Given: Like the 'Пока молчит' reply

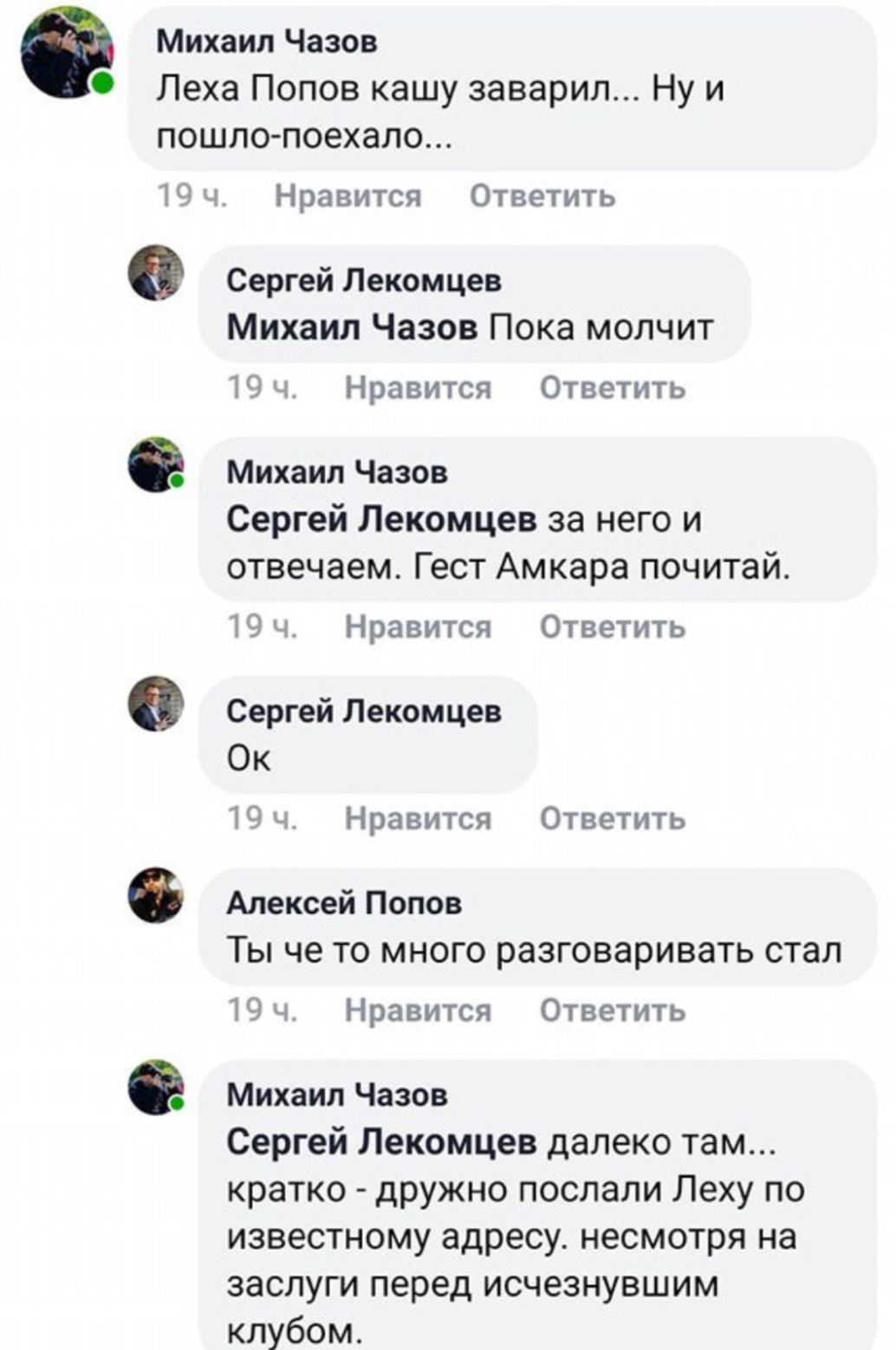Looking at the screenshot, I should pyautogui.click(x=418, y=388).
